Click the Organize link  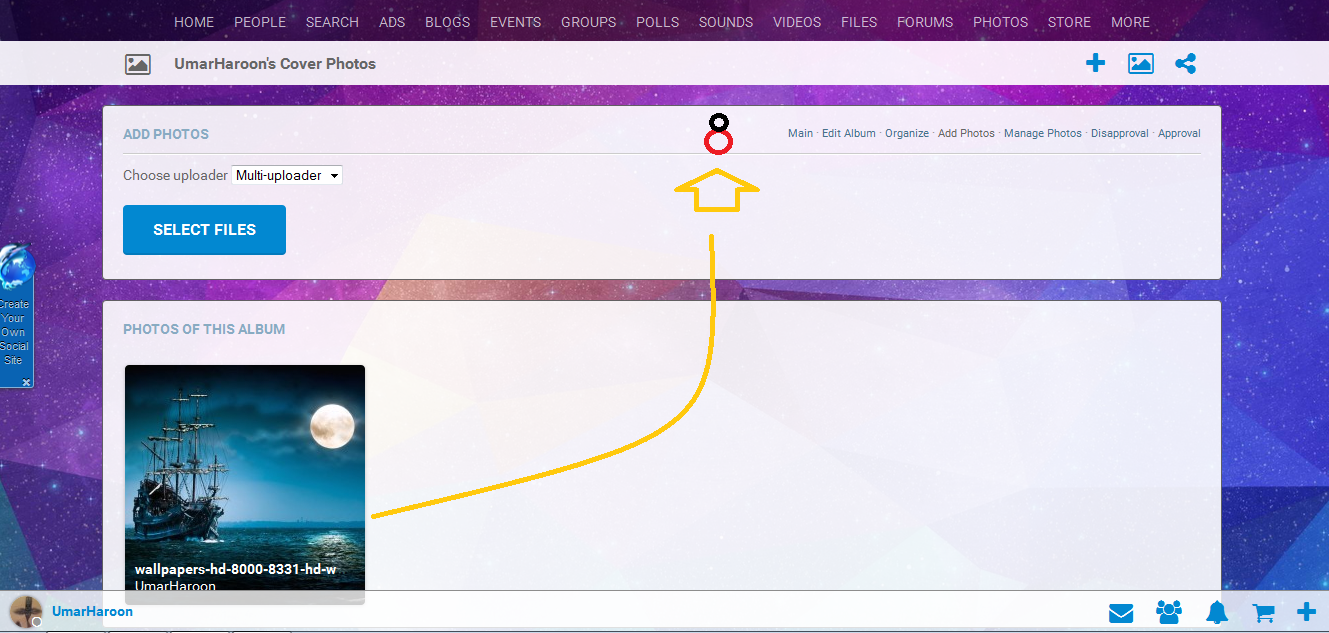click(x=906, y=134)
